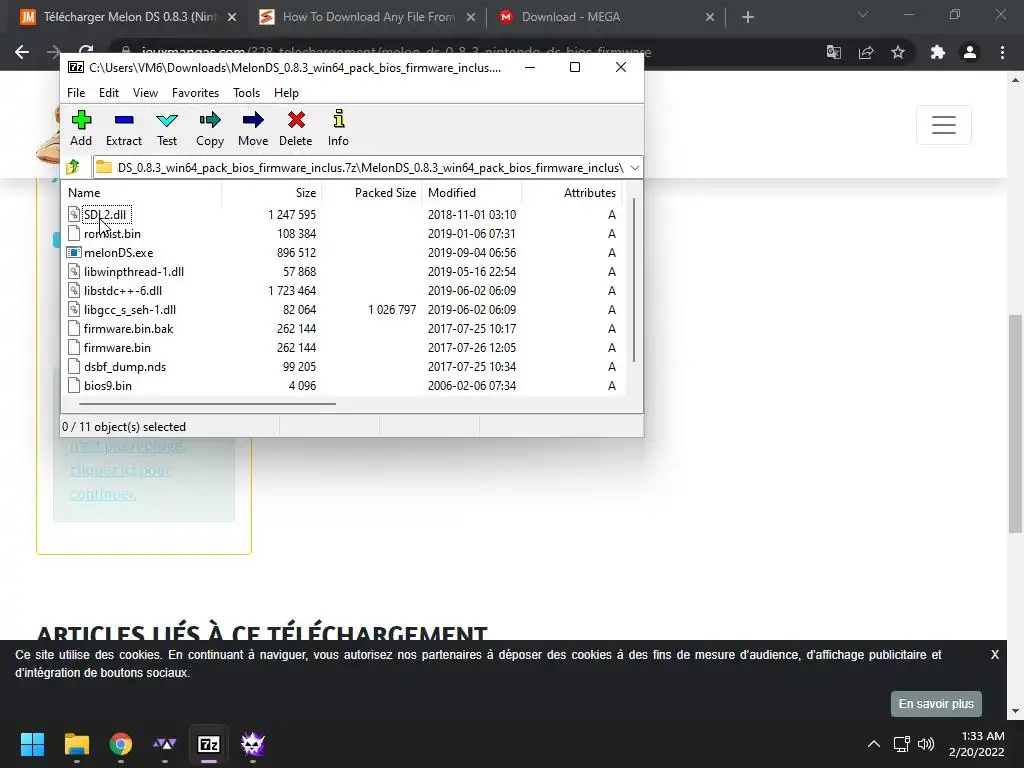Dismiss the cookie banner with X
This screenshot has width=1024, height=768.
994,654
